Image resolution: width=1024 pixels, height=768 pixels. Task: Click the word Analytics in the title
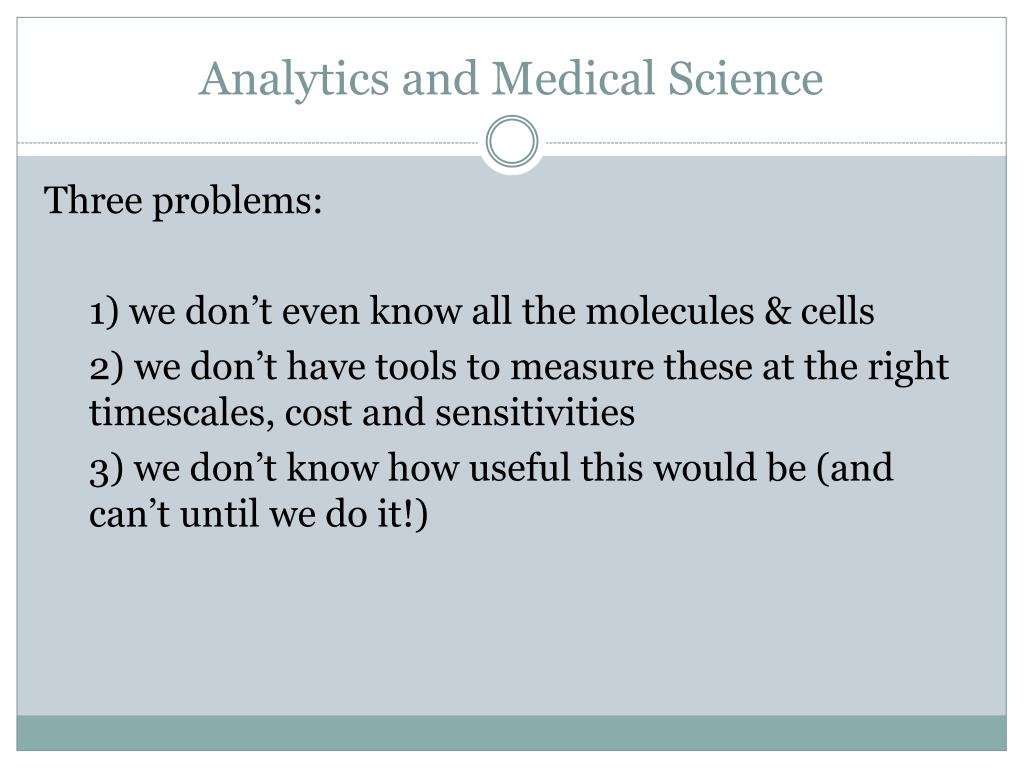point(295,80)
